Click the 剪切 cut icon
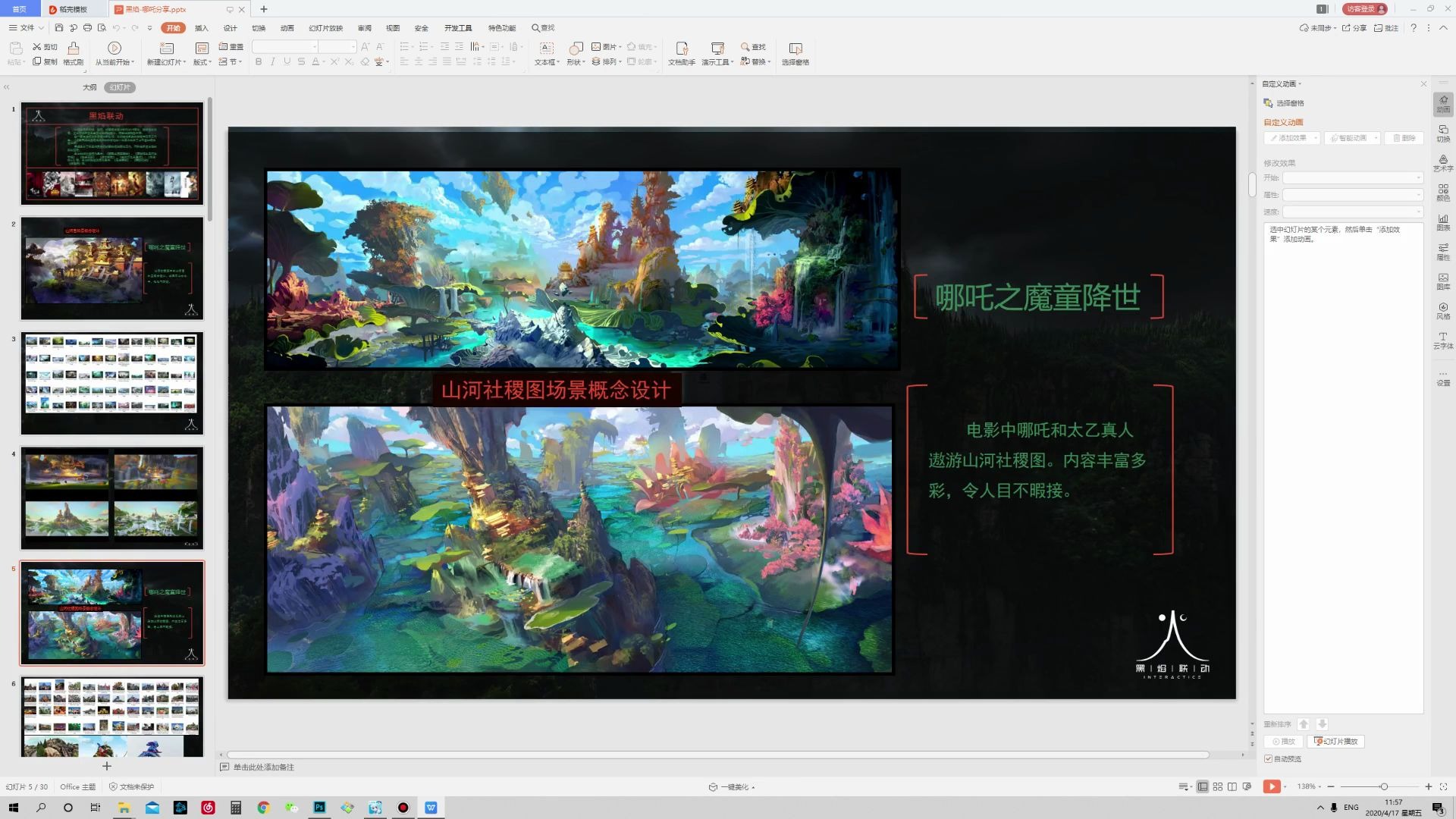Viewport: 1456px width, 819px height. click(x=45, y=47)
